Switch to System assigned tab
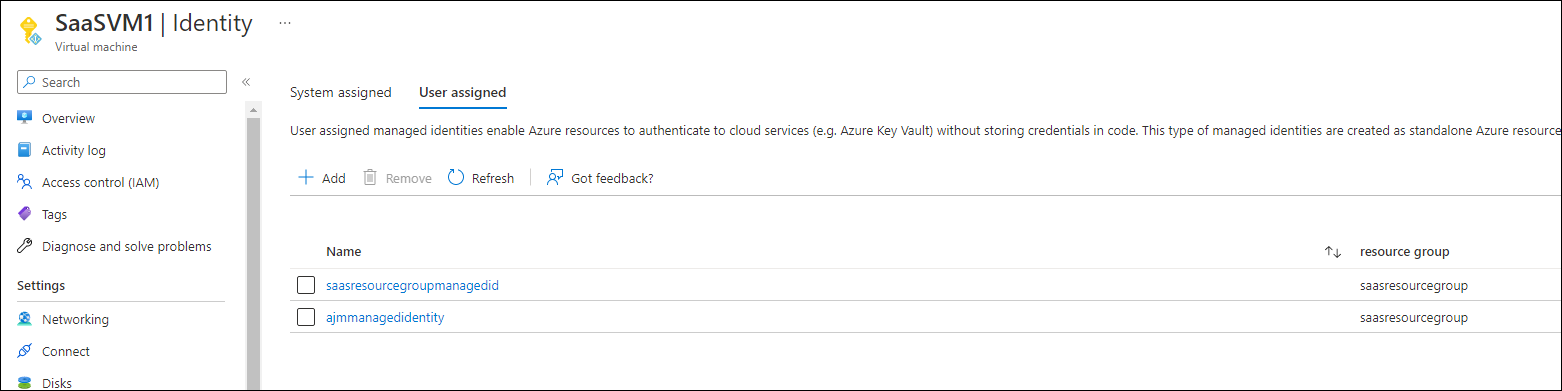Viewport: 1562px width, 391px height. [340, 93]
